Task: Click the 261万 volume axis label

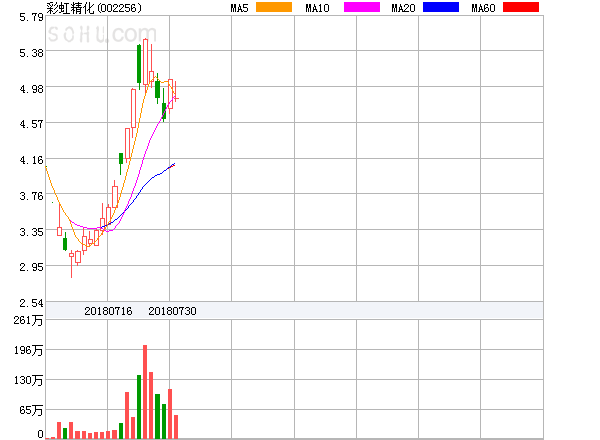Action: [28, 320]
